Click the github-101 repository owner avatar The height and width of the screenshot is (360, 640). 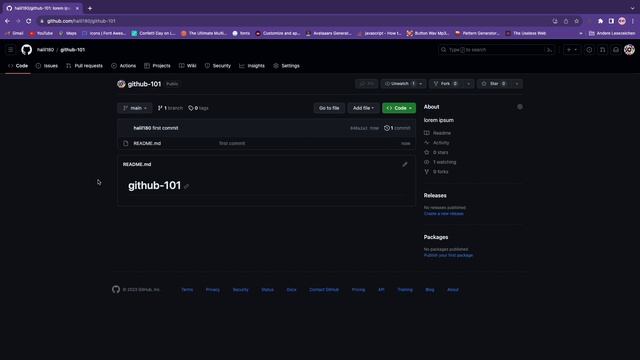(121, 84)
